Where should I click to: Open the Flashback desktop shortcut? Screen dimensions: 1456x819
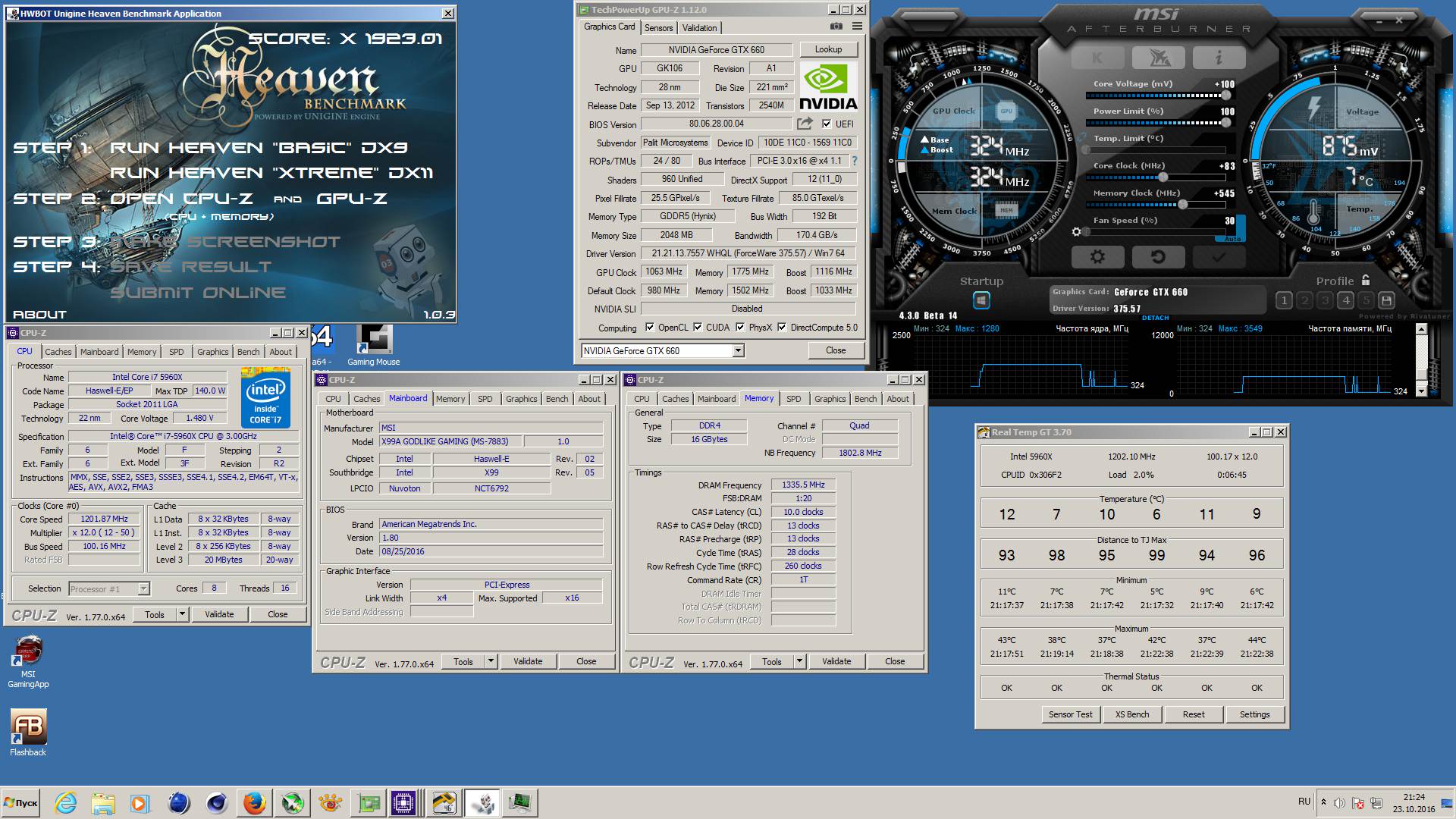tap(28, 733)
